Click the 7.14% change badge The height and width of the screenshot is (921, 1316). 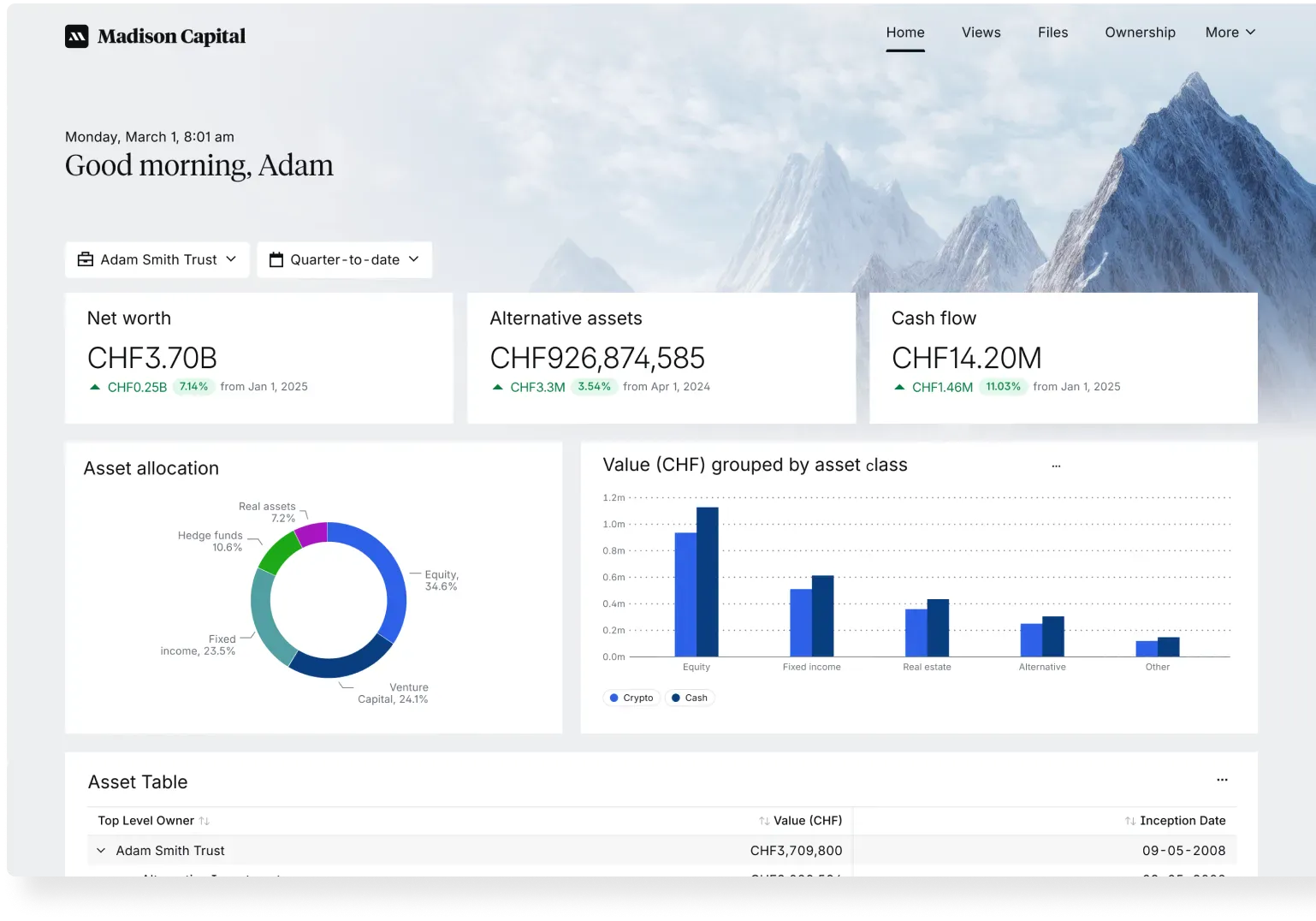193,387
